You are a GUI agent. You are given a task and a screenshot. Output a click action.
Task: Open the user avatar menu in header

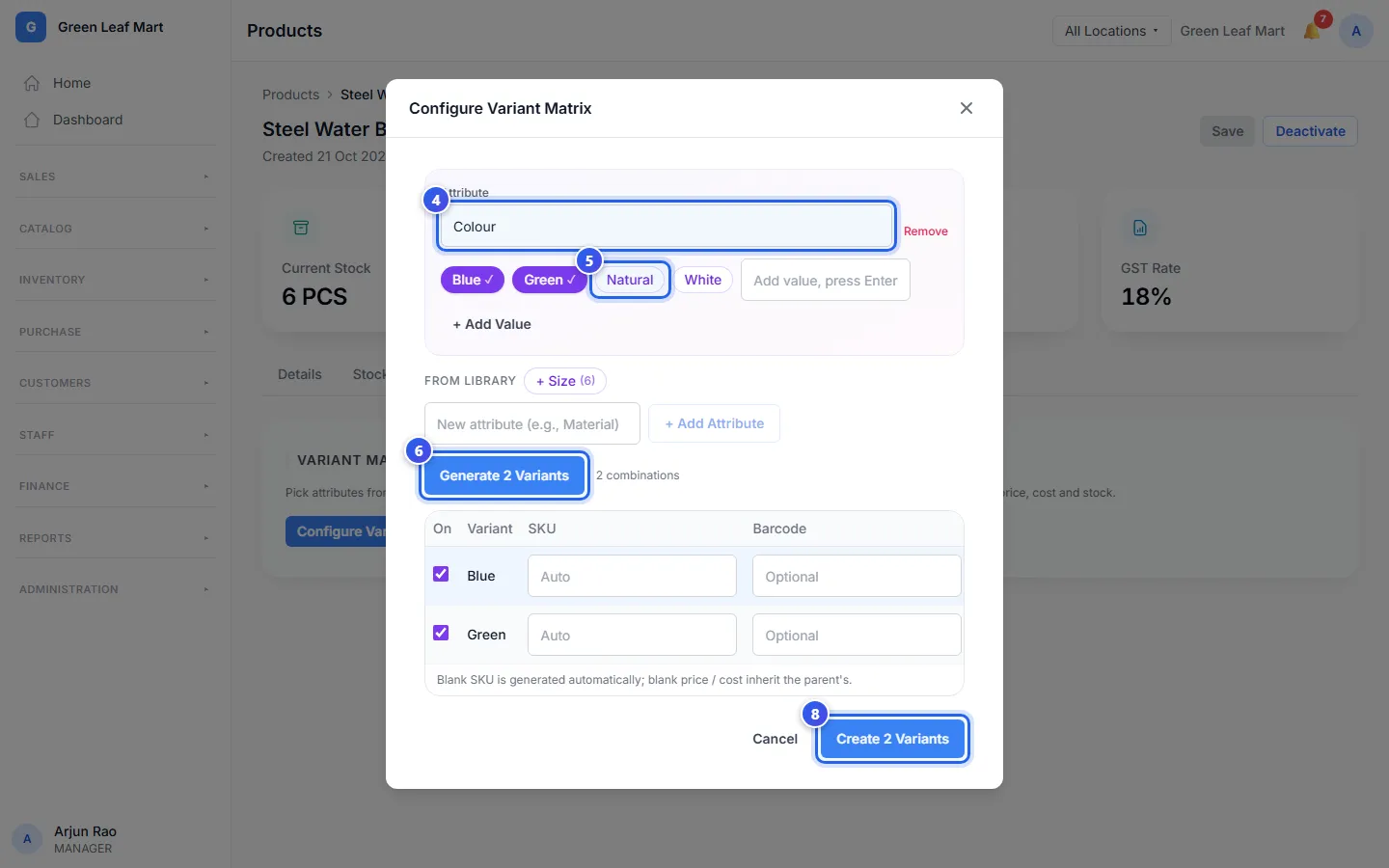tap(1356, 31)
